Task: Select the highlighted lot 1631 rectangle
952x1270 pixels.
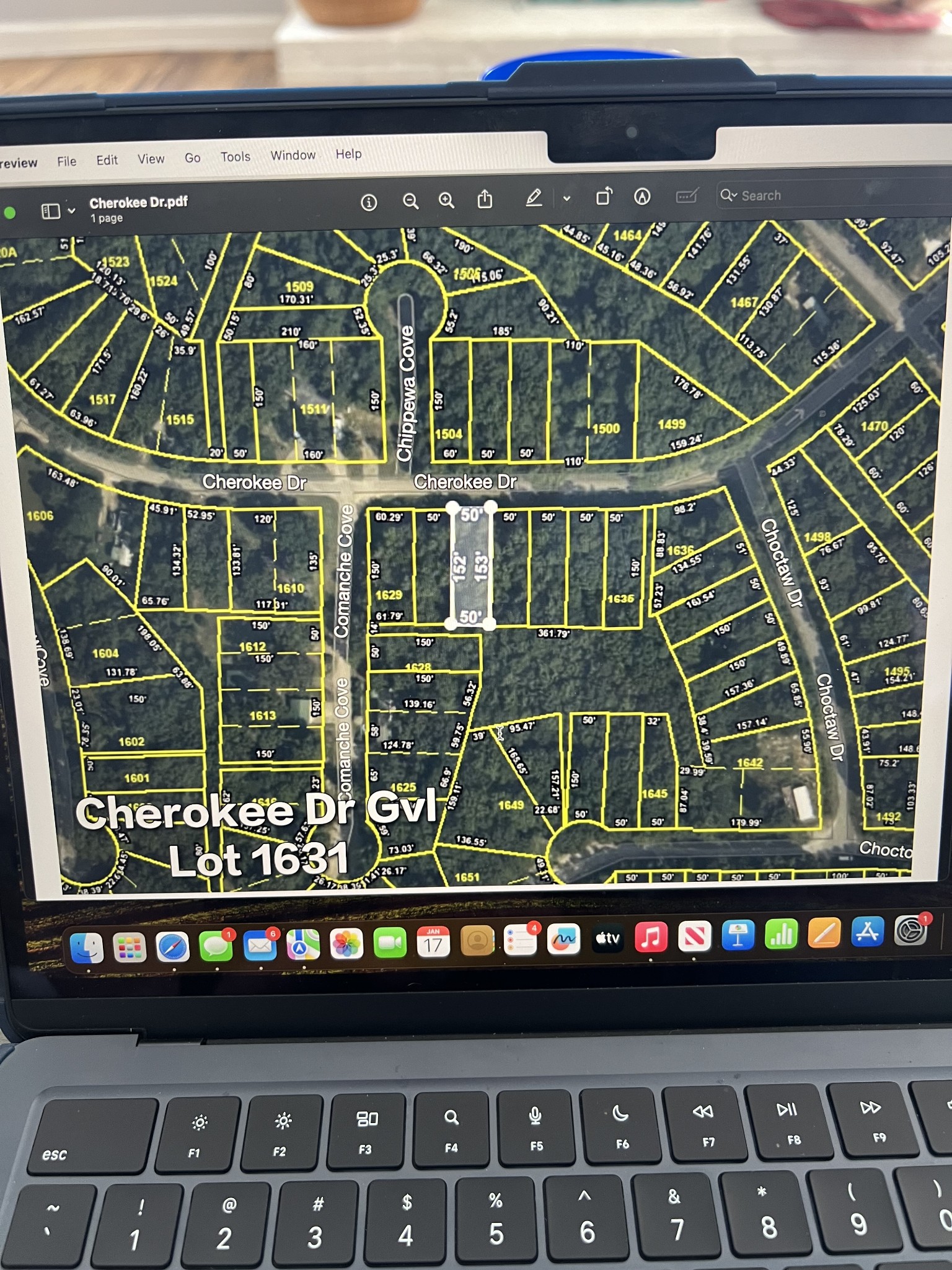Action: (x=471, y=566)
